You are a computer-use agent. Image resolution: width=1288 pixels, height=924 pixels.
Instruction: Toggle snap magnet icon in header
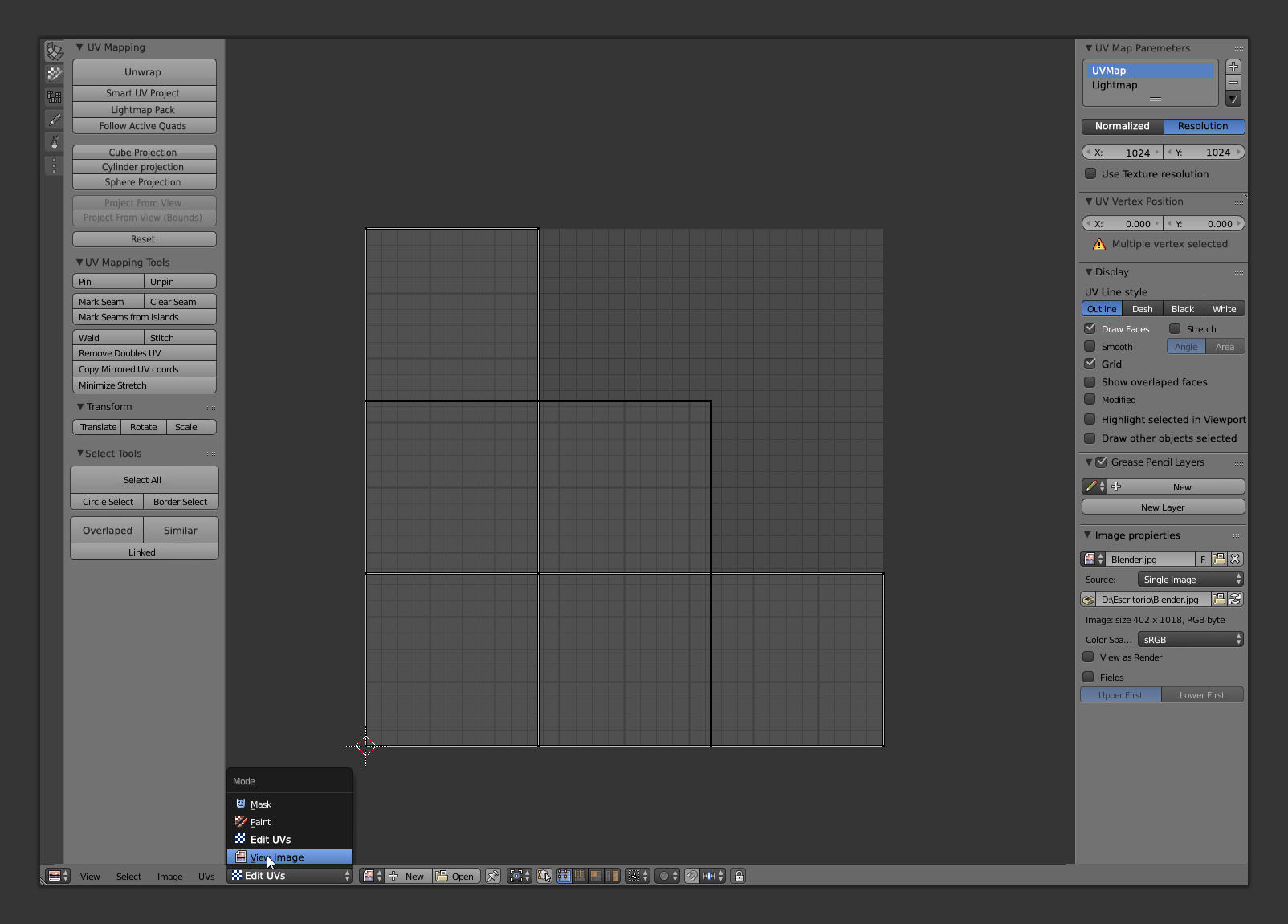point(691,876)
